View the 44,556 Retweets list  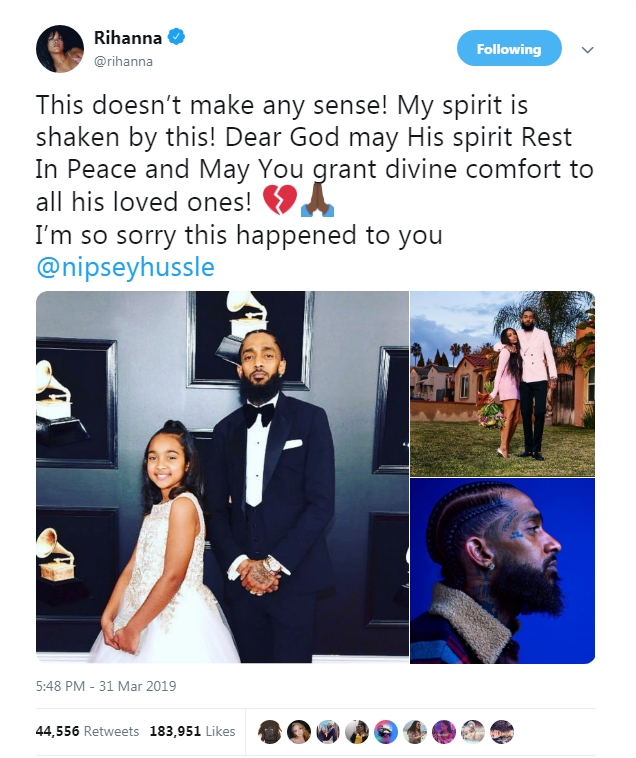[87, 731]
